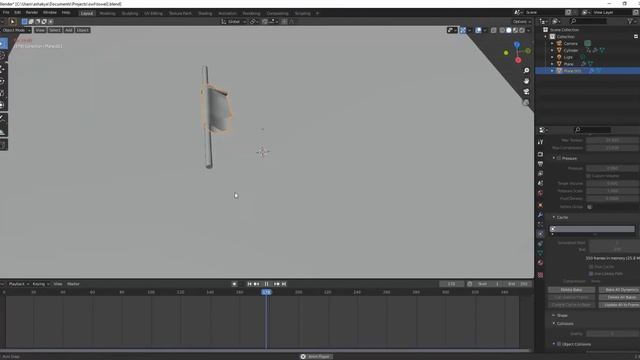
Task: Select the Light object in outliner
Action: click(x=568, y=57)
